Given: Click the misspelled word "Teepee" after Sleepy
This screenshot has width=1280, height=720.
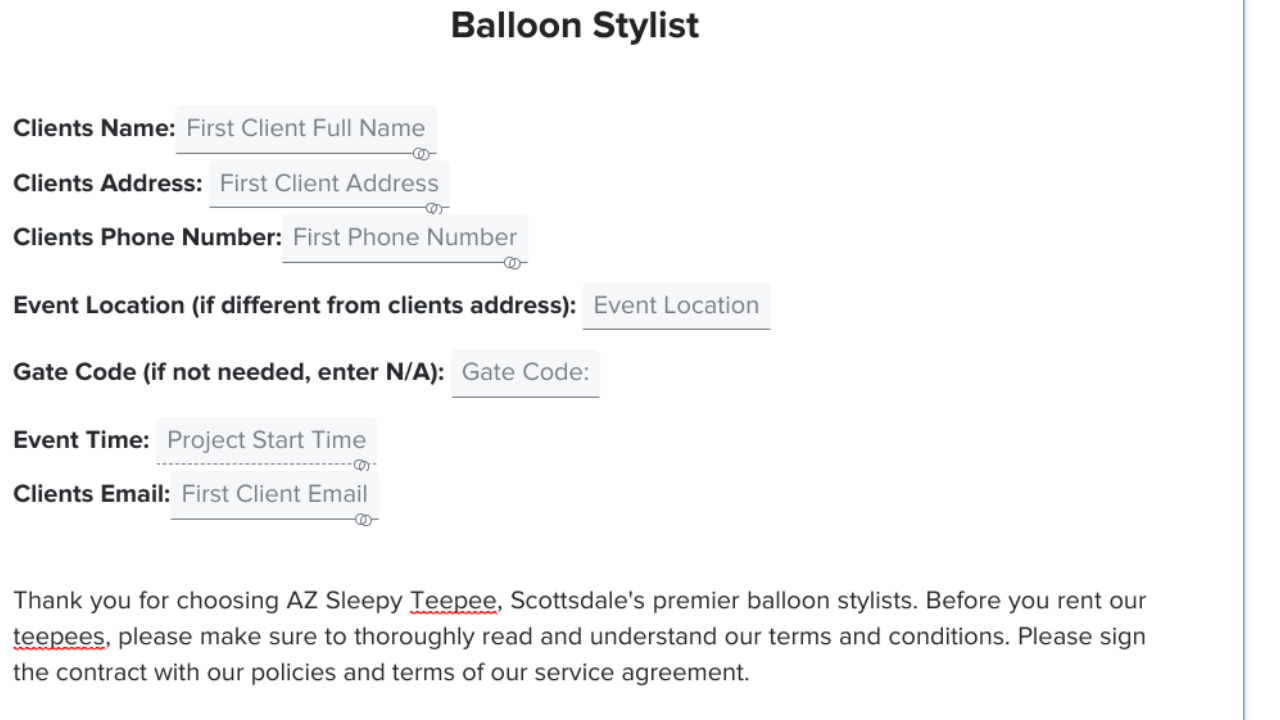Looking at the screenshot, I should tap(453, 601).
